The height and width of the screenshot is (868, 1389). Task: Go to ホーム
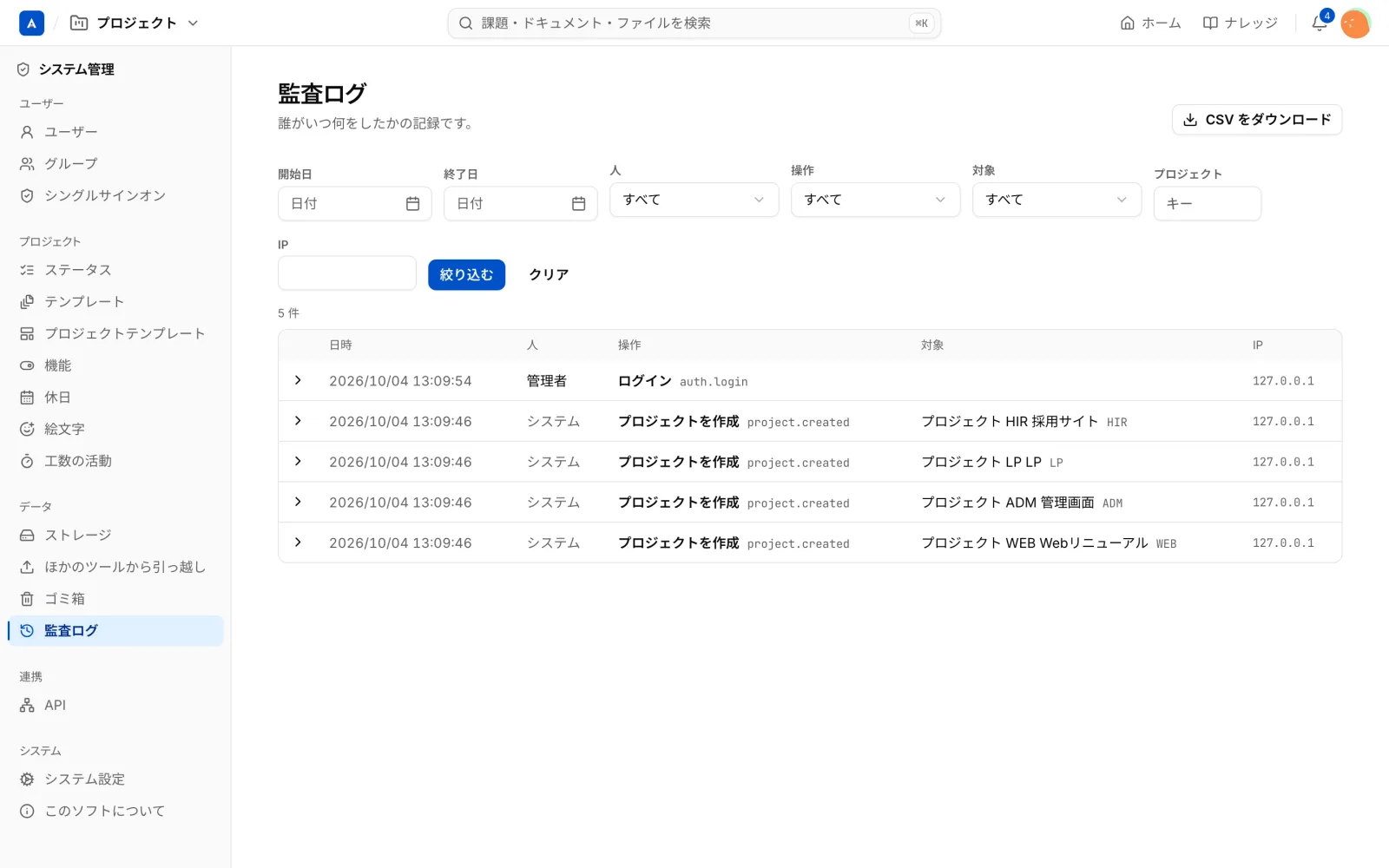click(x=1150, y=23)
